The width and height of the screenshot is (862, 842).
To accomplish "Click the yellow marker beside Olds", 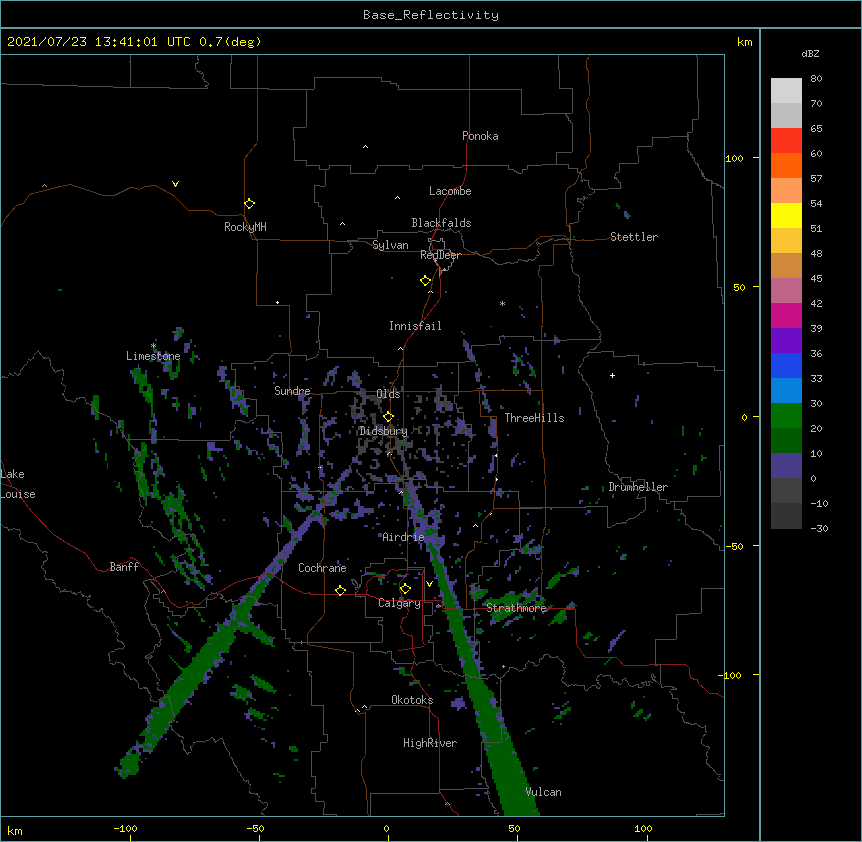I will point(388,417).
